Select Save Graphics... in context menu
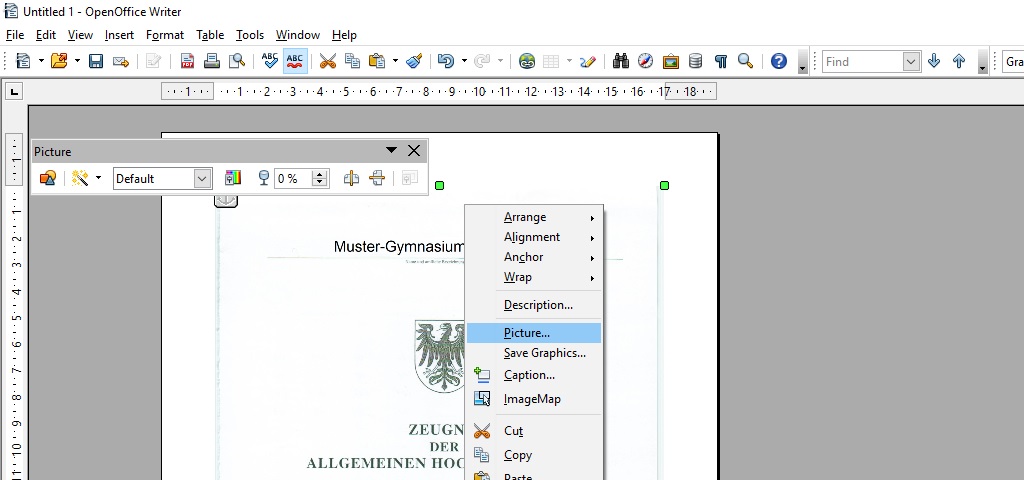Image resolution: width=1024 pixels, height=480 pixels. point(545,353)
